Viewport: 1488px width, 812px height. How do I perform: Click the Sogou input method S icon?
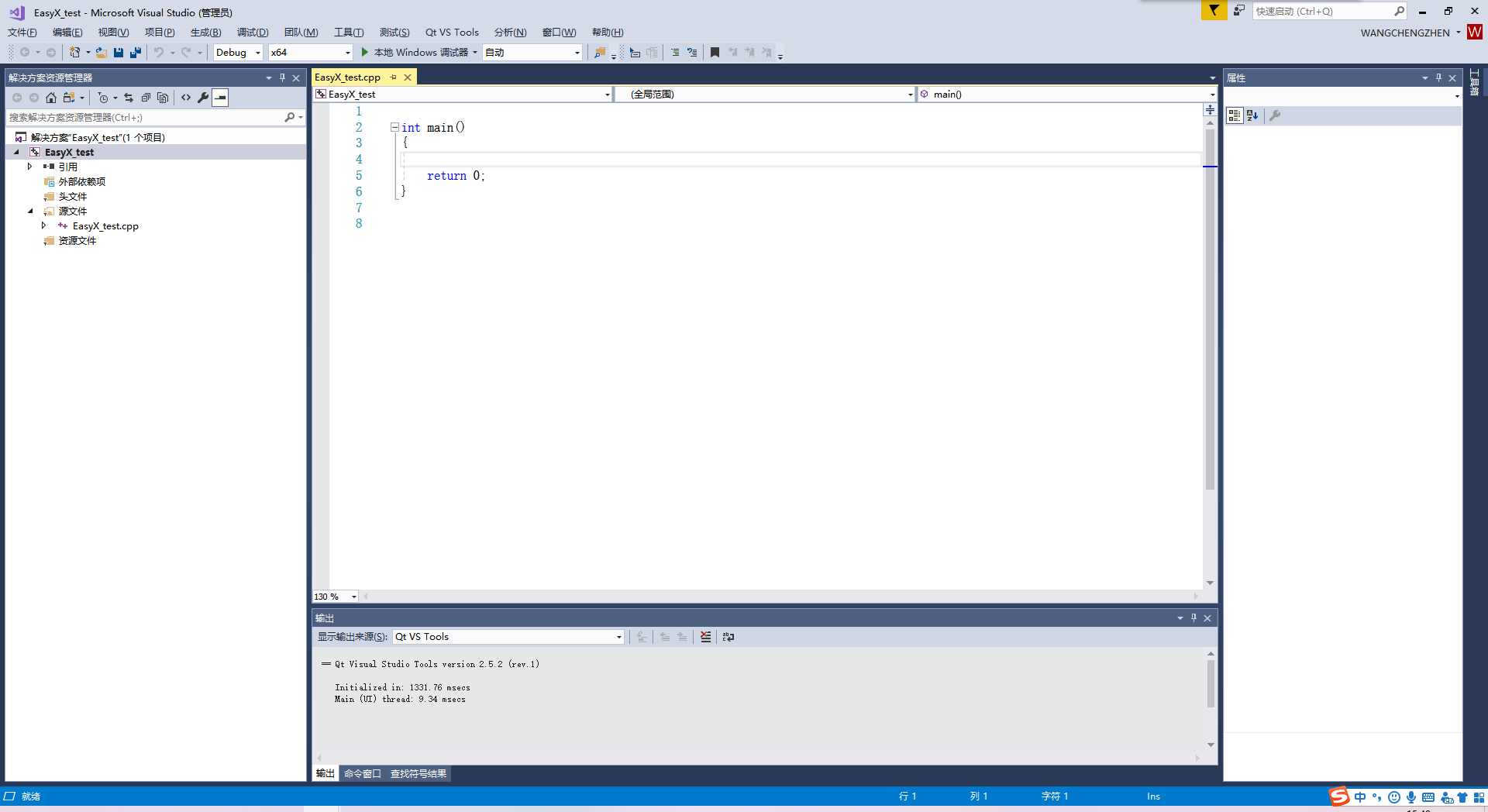coord(1339,797)
